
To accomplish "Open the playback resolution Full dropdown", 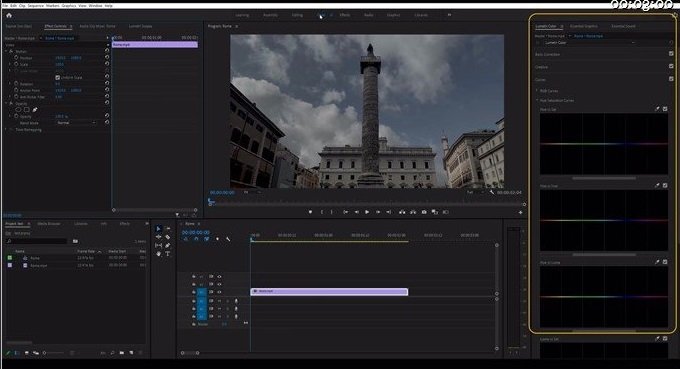I will (x=475, y=192).
